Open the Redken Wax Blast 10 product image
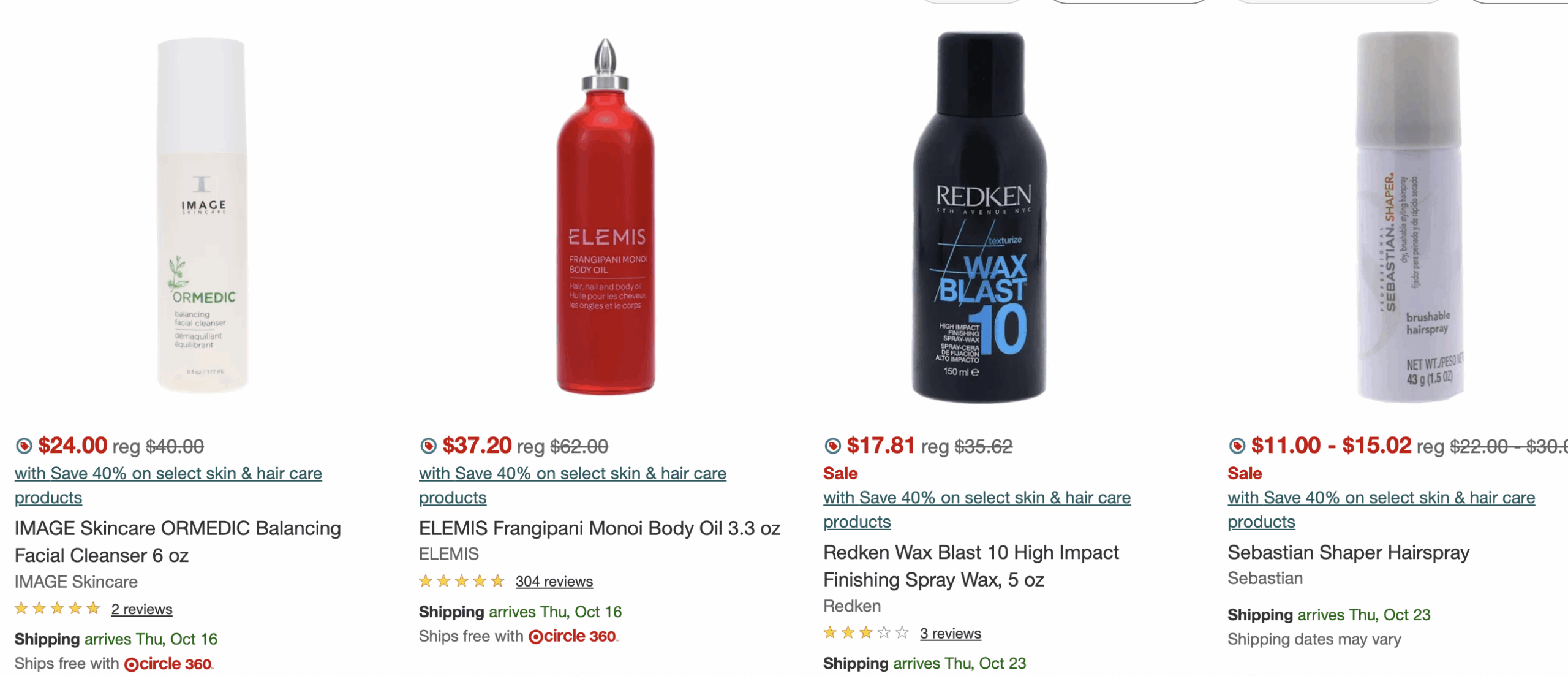This screenshot has width=1568, height=676. pos(980,216)
